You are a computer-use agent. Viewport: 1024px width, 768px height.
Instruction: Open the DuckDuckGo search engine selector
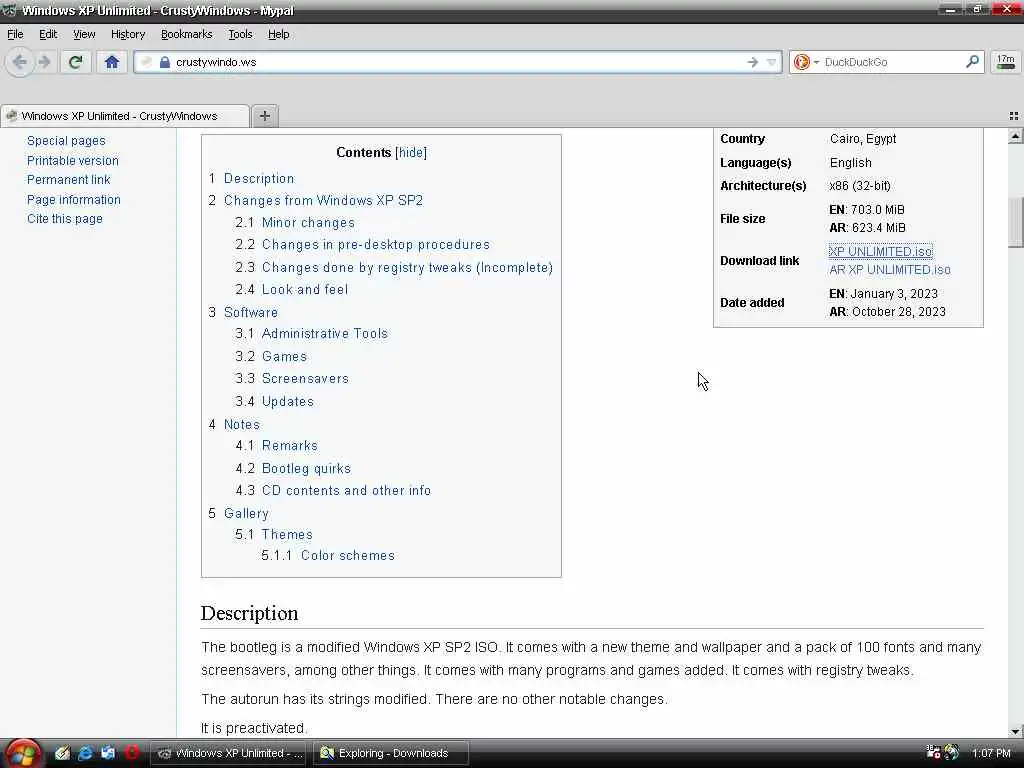coord(806,62)
